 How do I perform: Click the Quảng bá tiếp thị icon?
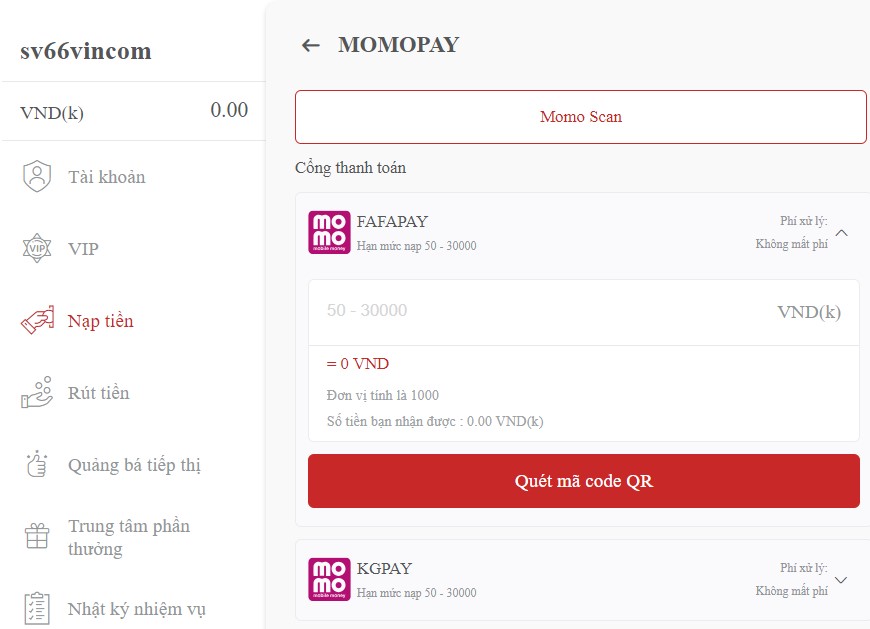click(x=37, y=465)
